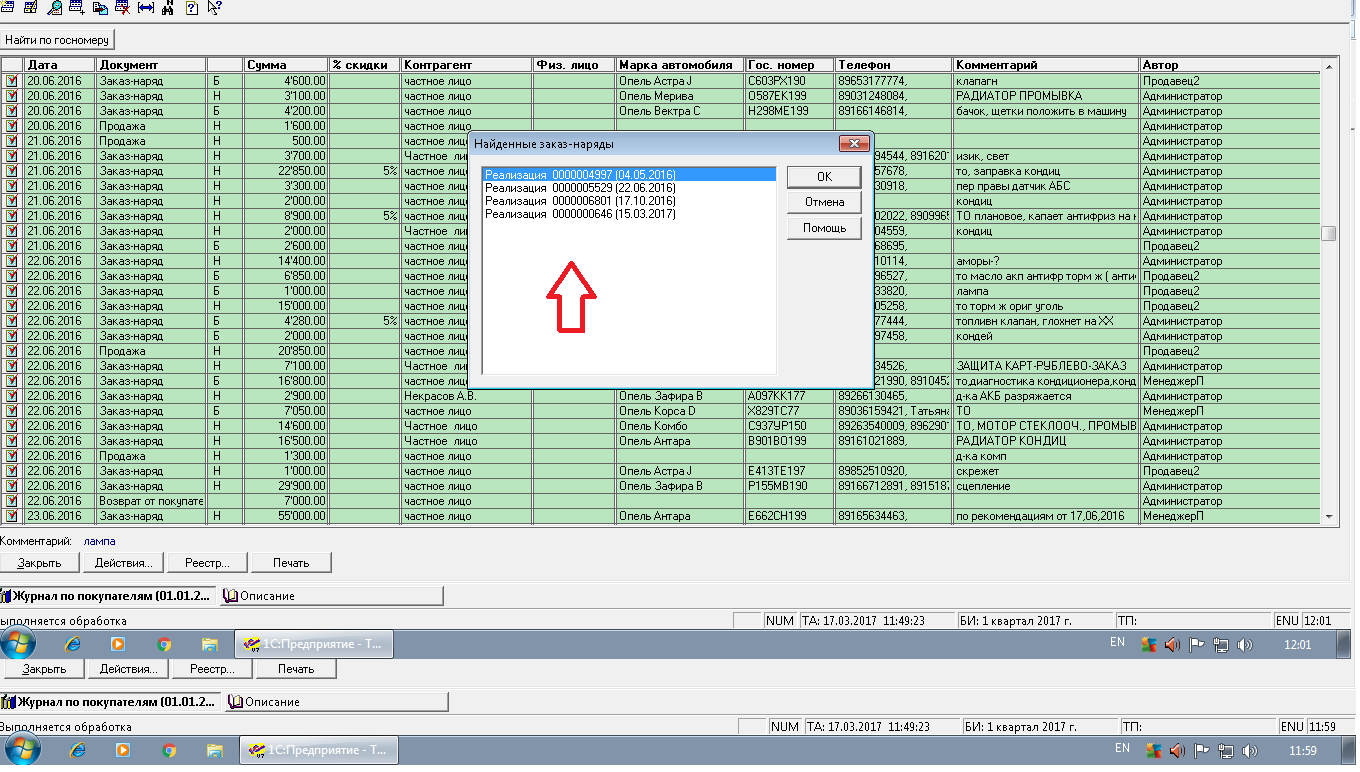Click the delete row red X icon

click(122, 7)
